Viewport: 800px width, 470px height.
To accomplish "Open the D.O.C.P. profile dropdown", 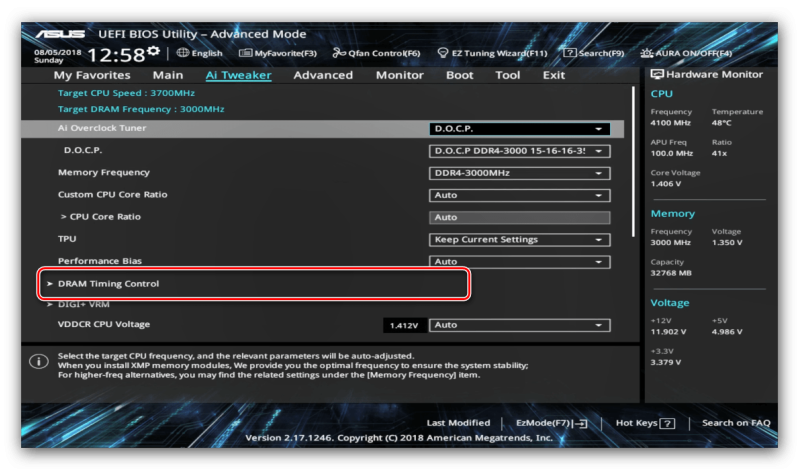I will pos(519,151).
